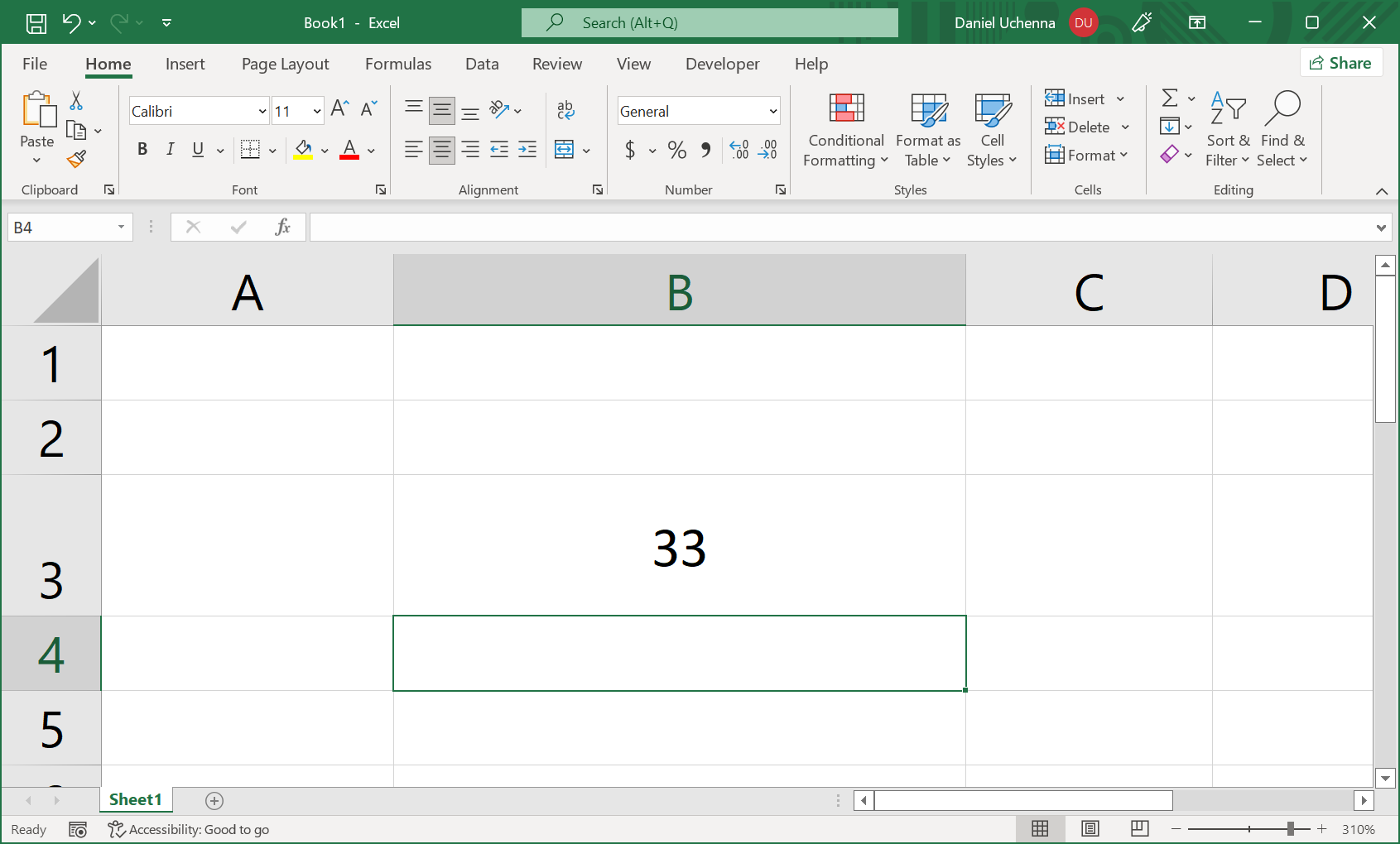The image size is (1400, 844).
Task: Click the Format Painter icon
Action: 77,159
